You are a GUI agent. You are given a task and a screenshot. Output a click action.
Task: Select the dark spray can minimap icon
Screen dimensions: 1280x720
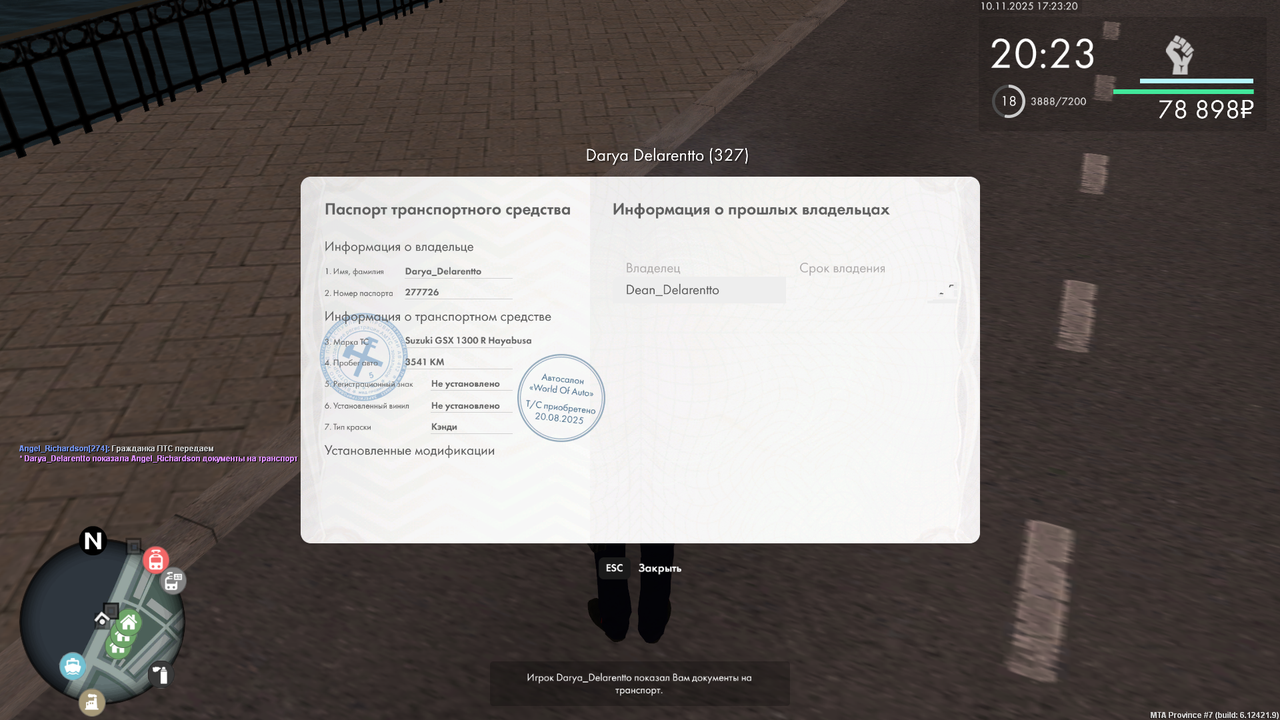(x=160, y=675)
